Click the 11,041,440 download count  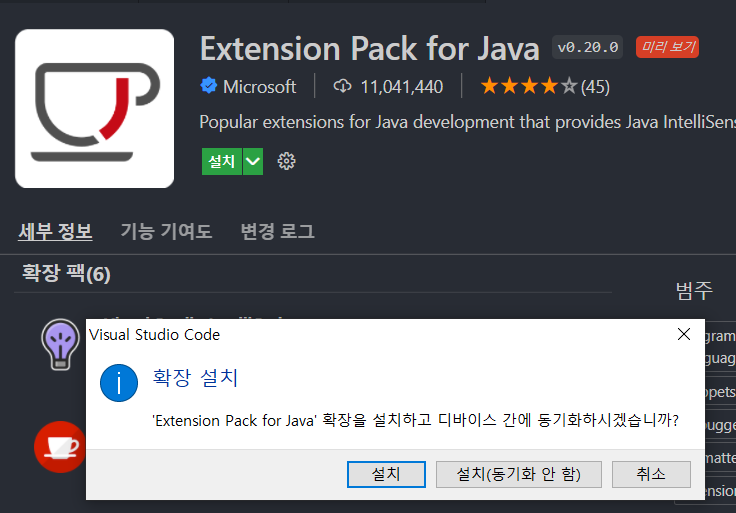(x=402, y=86)
